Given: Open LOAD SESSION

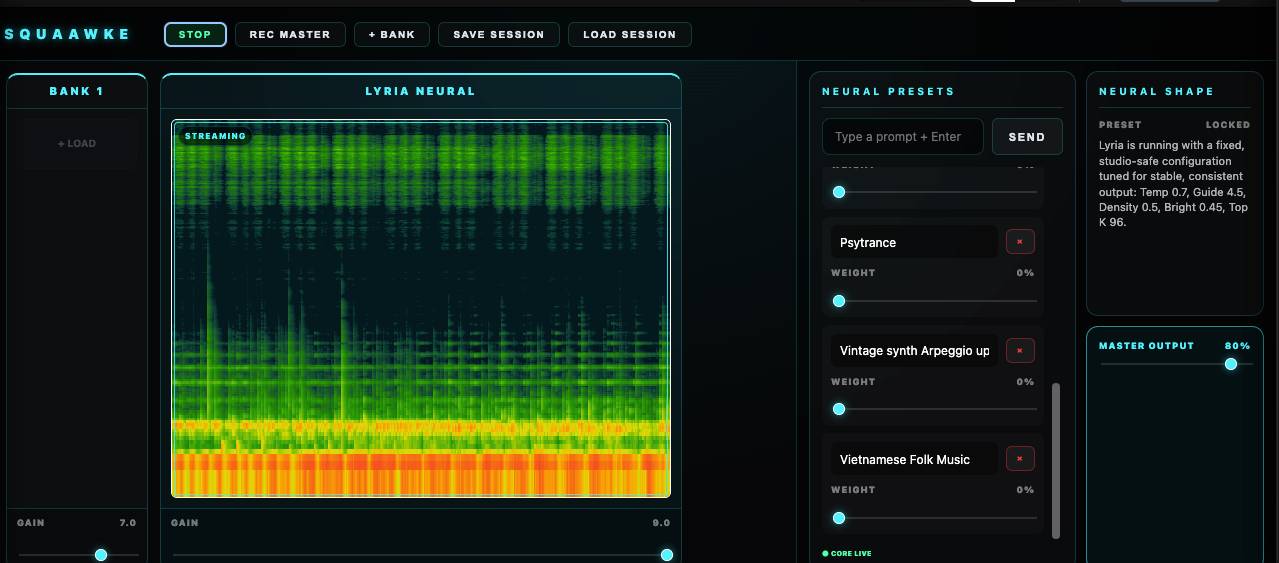Looking at the screenshot, I should [x=629, y=34].
